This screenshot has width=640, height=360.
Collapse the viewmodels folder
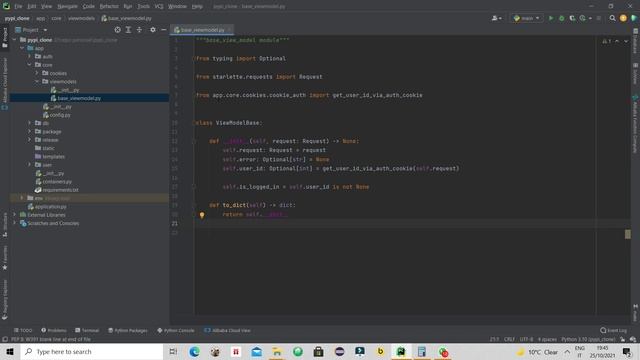37,82
